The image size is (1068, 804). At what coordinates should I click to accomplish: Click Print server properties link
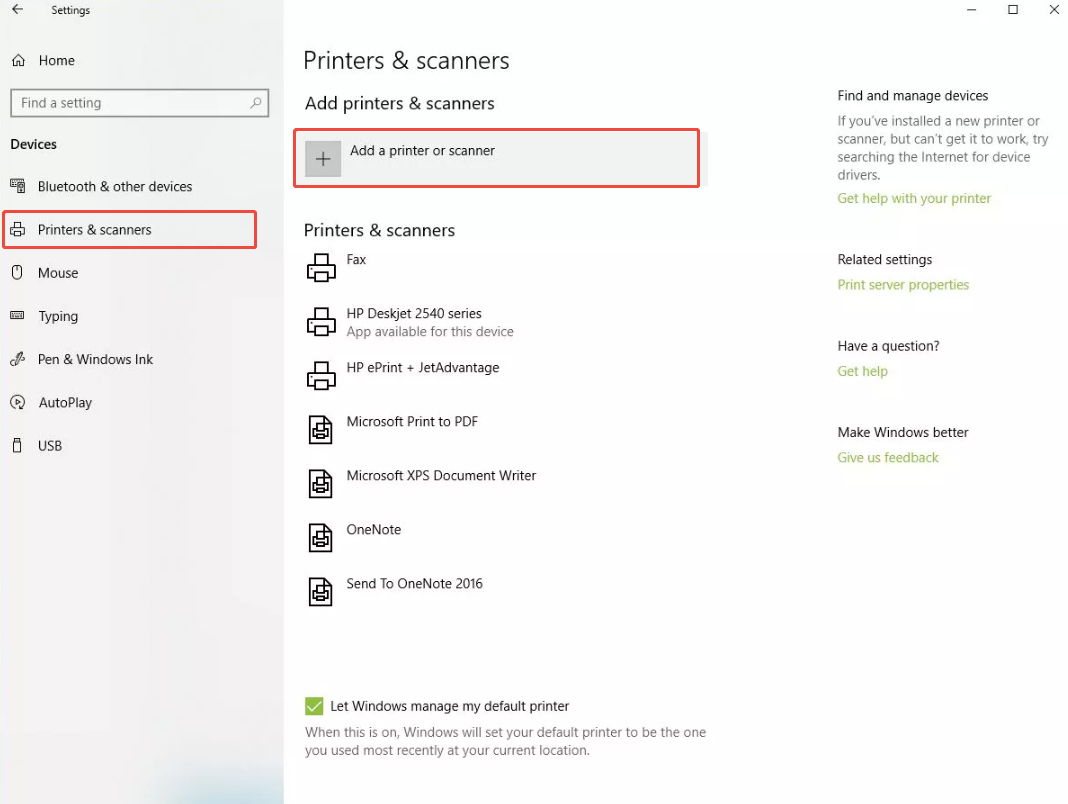903,285
